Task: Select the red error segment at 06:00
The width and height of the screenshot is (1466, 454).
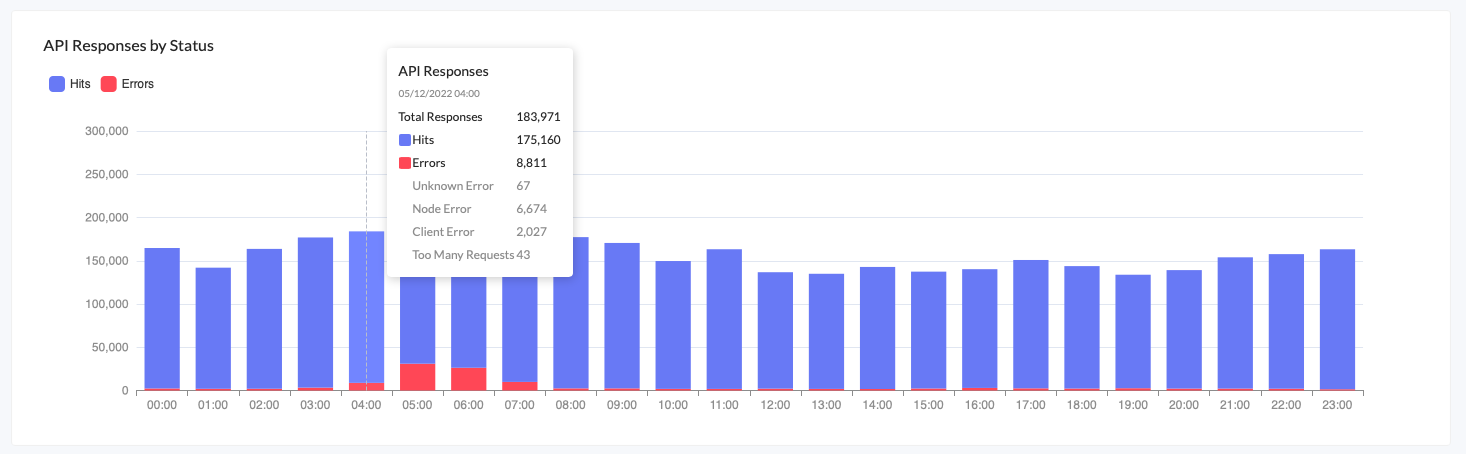Action: tap(468, 378)
